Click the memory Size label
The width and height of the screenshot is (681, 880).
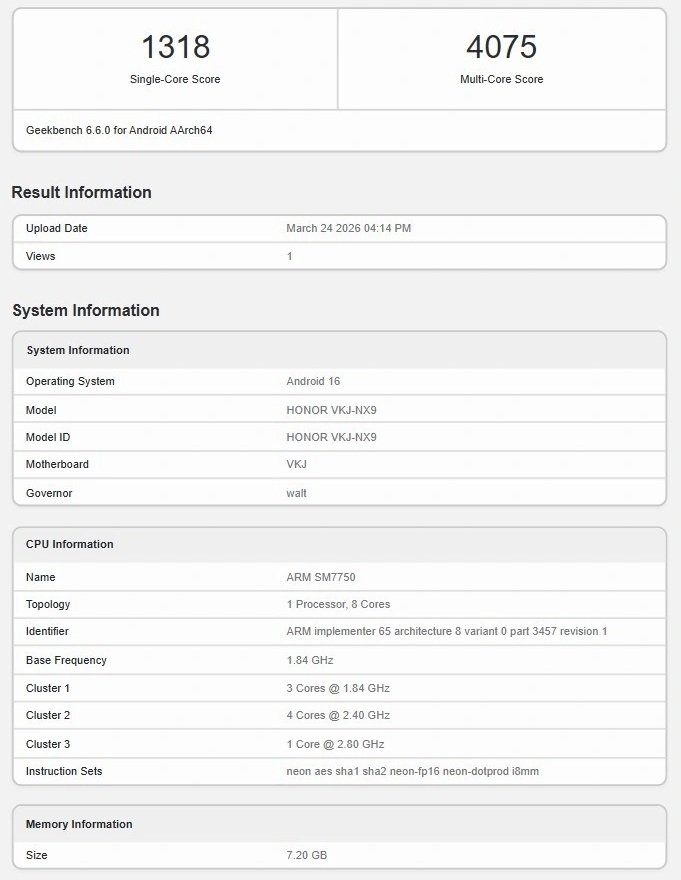click(x=36, y=855)
